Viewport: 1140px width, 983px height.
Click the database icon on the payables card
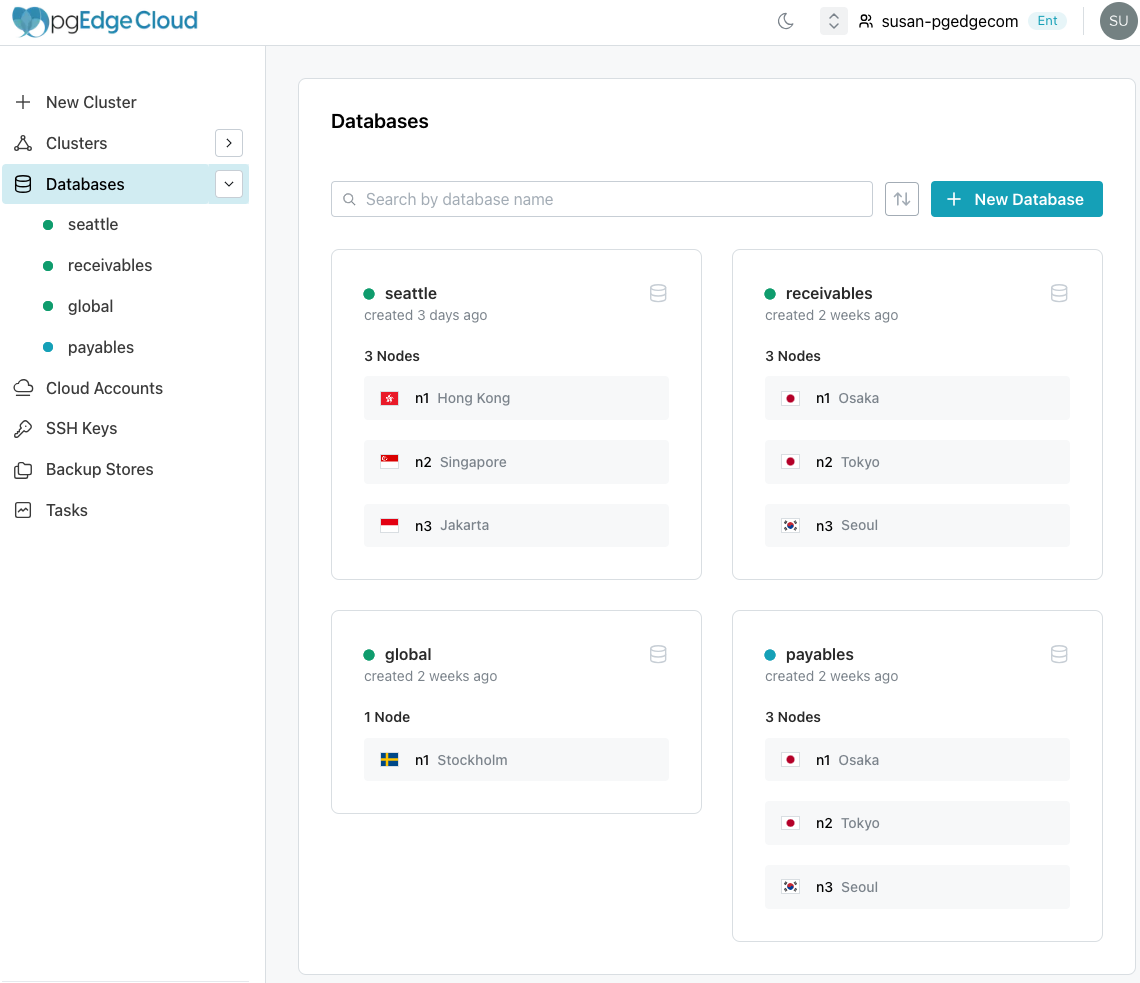click(x=1059, y=654)
